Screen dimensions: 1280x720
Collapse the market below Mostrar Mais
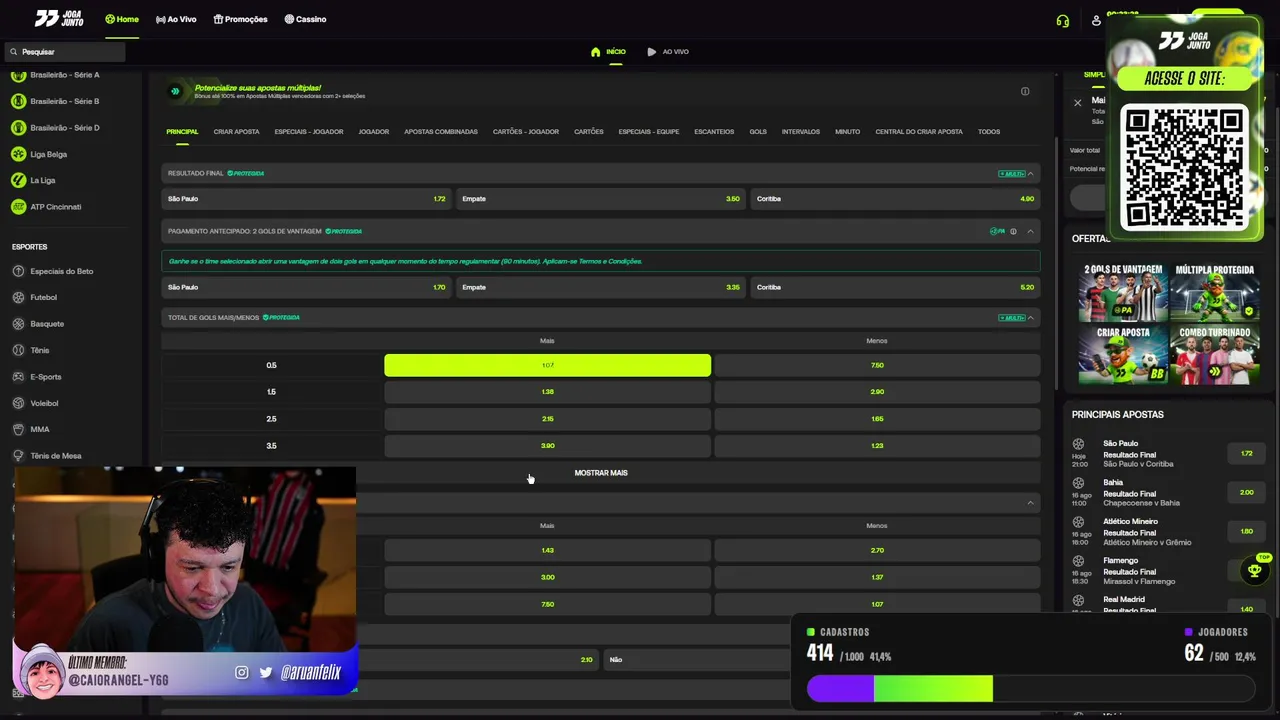click(x=1030, y=502)
